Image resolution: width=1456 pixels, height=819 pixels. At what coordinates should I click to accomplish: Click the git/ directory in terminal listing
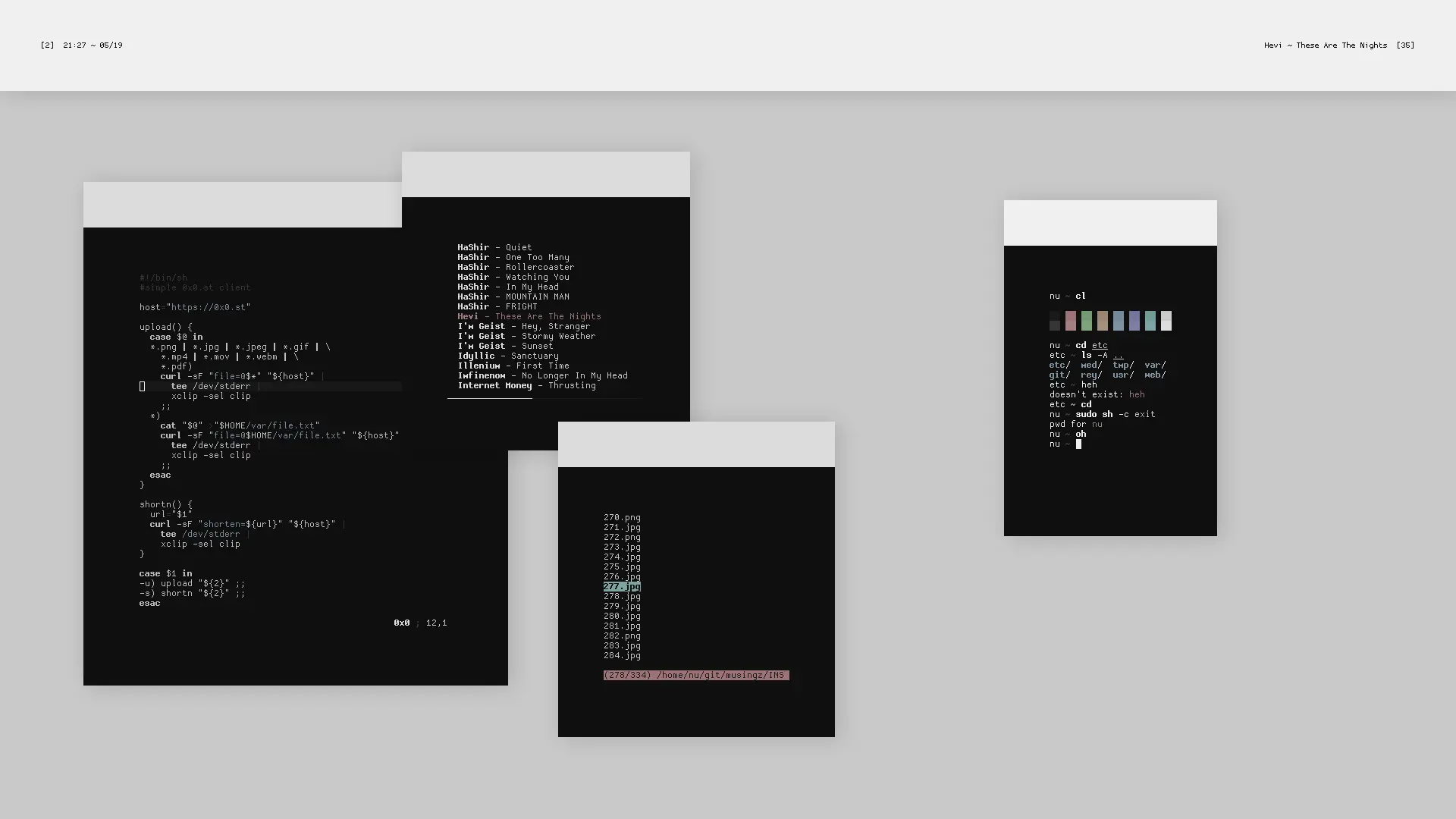(1059, 375)
